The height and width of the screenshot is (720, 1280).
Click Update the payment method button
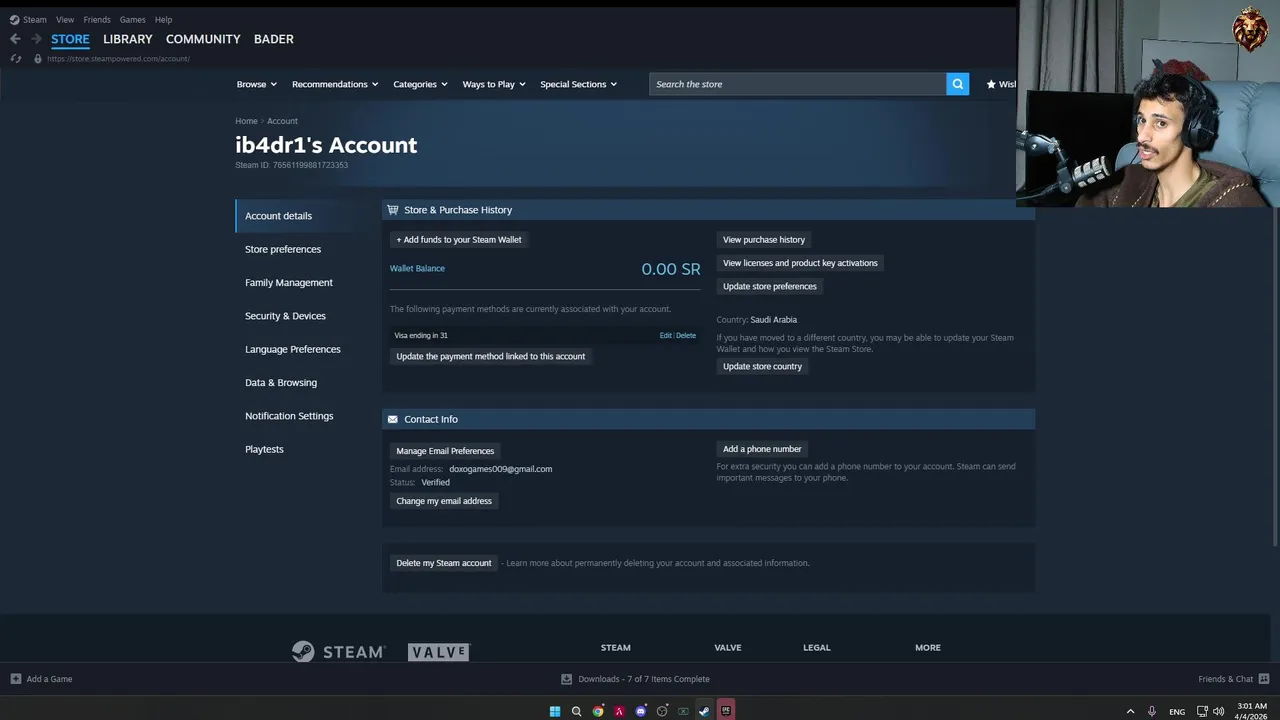point(491,356)
